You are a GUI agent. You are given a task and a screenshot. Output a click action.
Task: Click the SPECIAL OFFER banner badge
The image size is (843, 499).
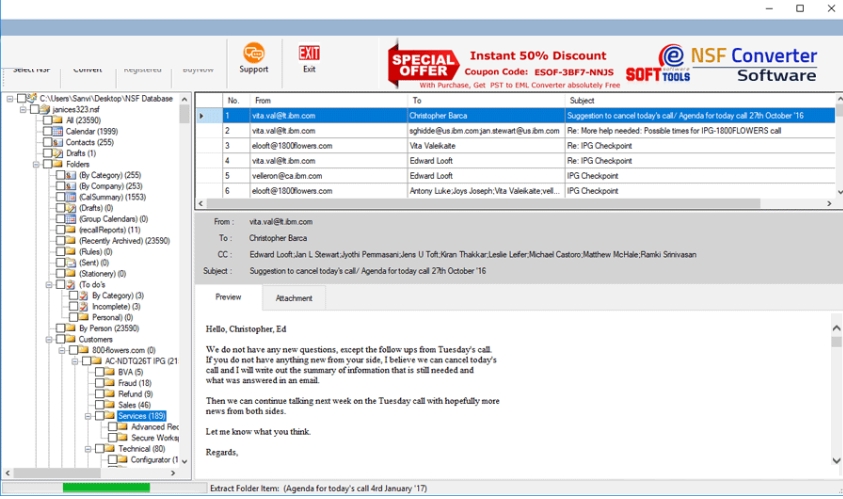click(x=423, y=65)
